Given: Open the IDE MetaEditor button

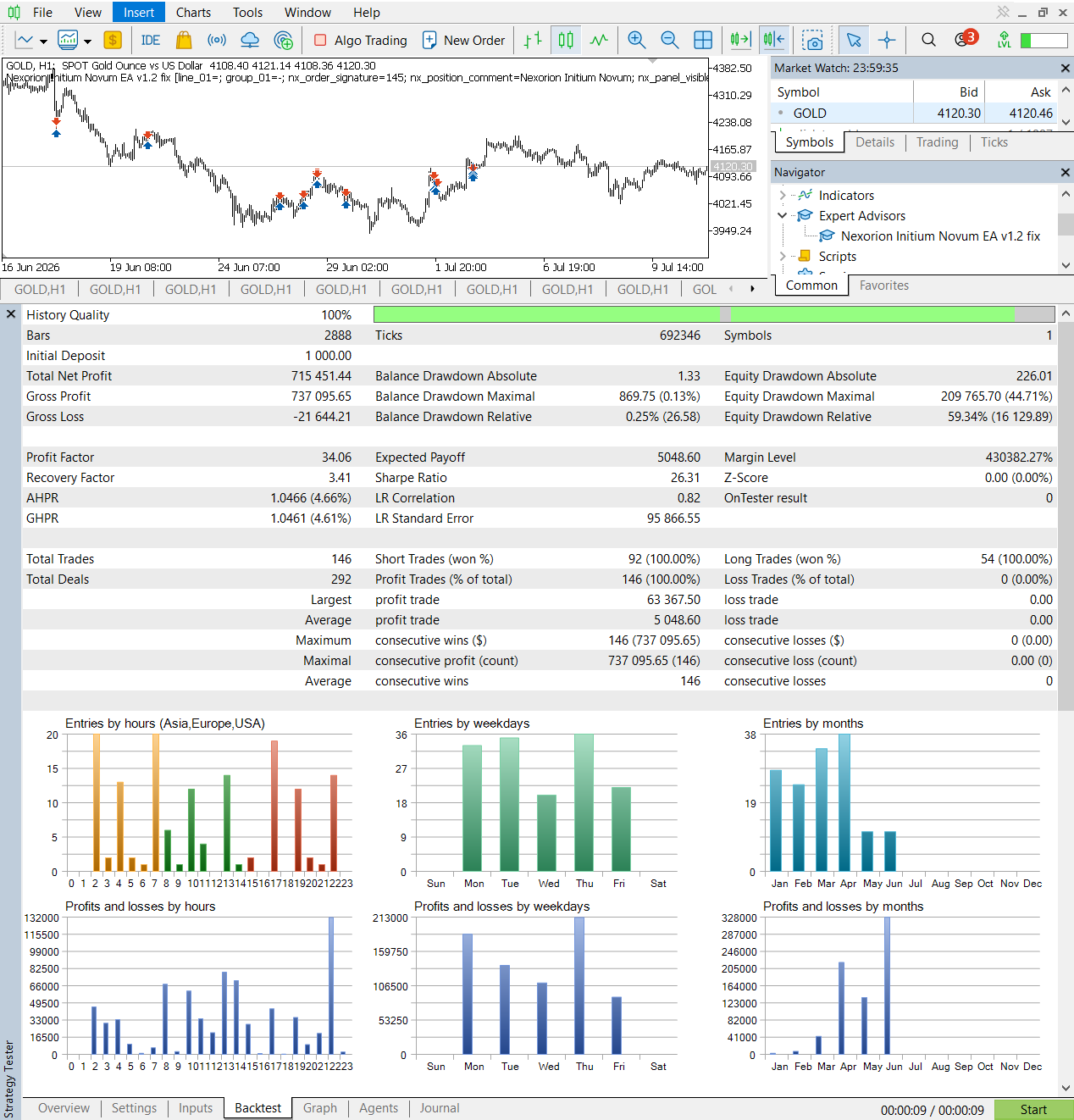Looking at the screenshot, I should (151, 40).
